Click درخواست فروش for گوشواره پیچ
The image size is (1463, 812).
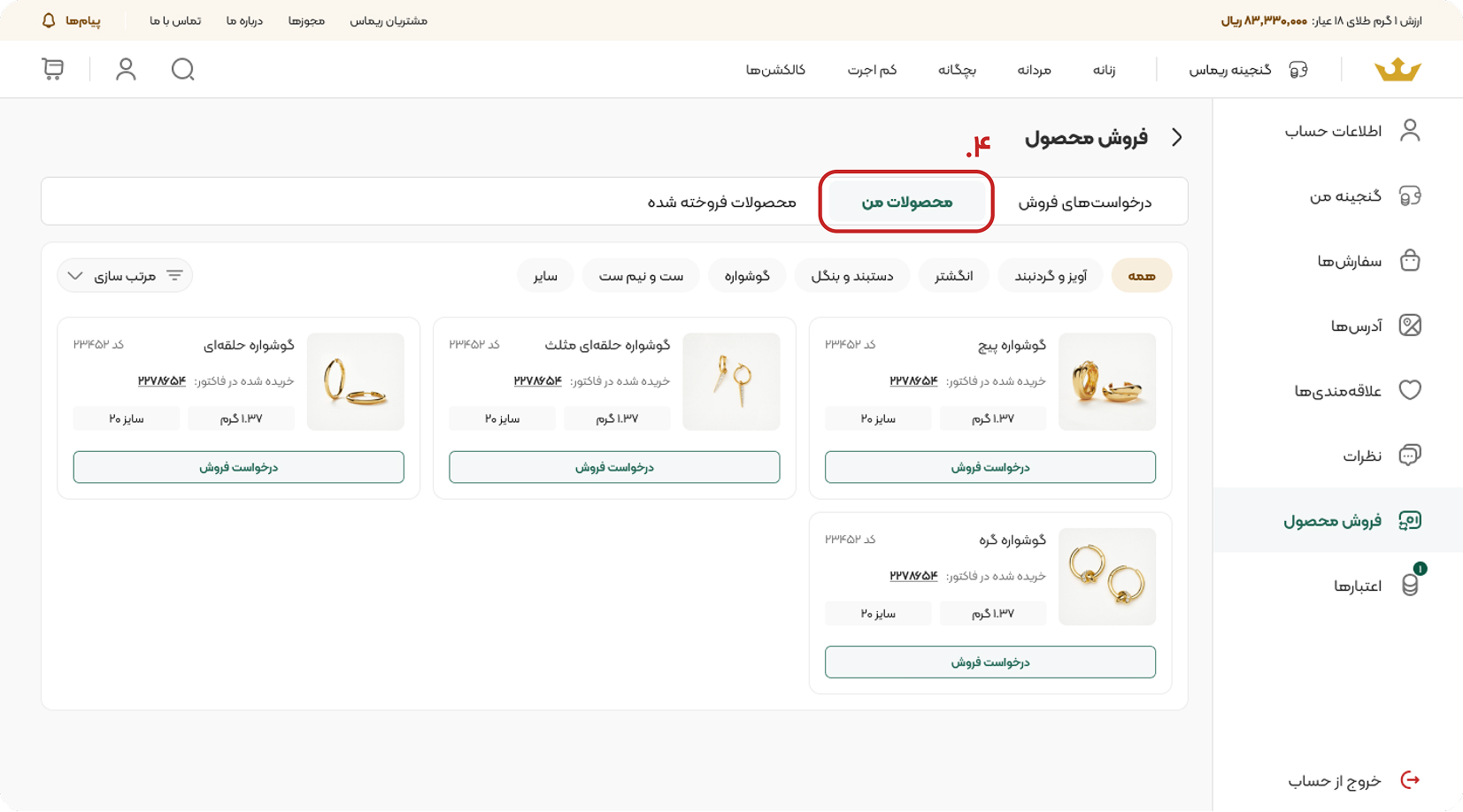click(990, 467)
